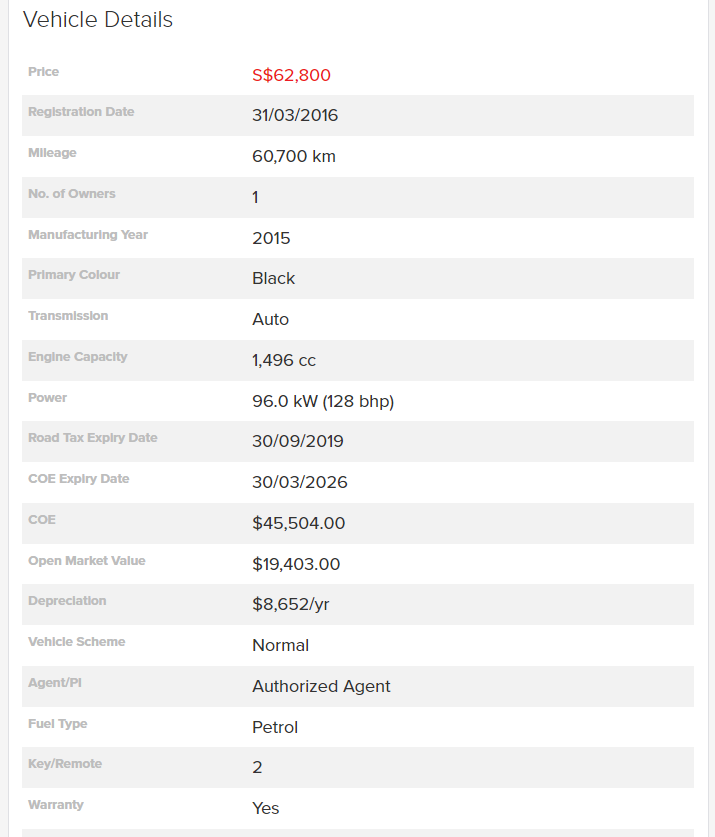Click the Key/Remote label

(x=65, y=764)
